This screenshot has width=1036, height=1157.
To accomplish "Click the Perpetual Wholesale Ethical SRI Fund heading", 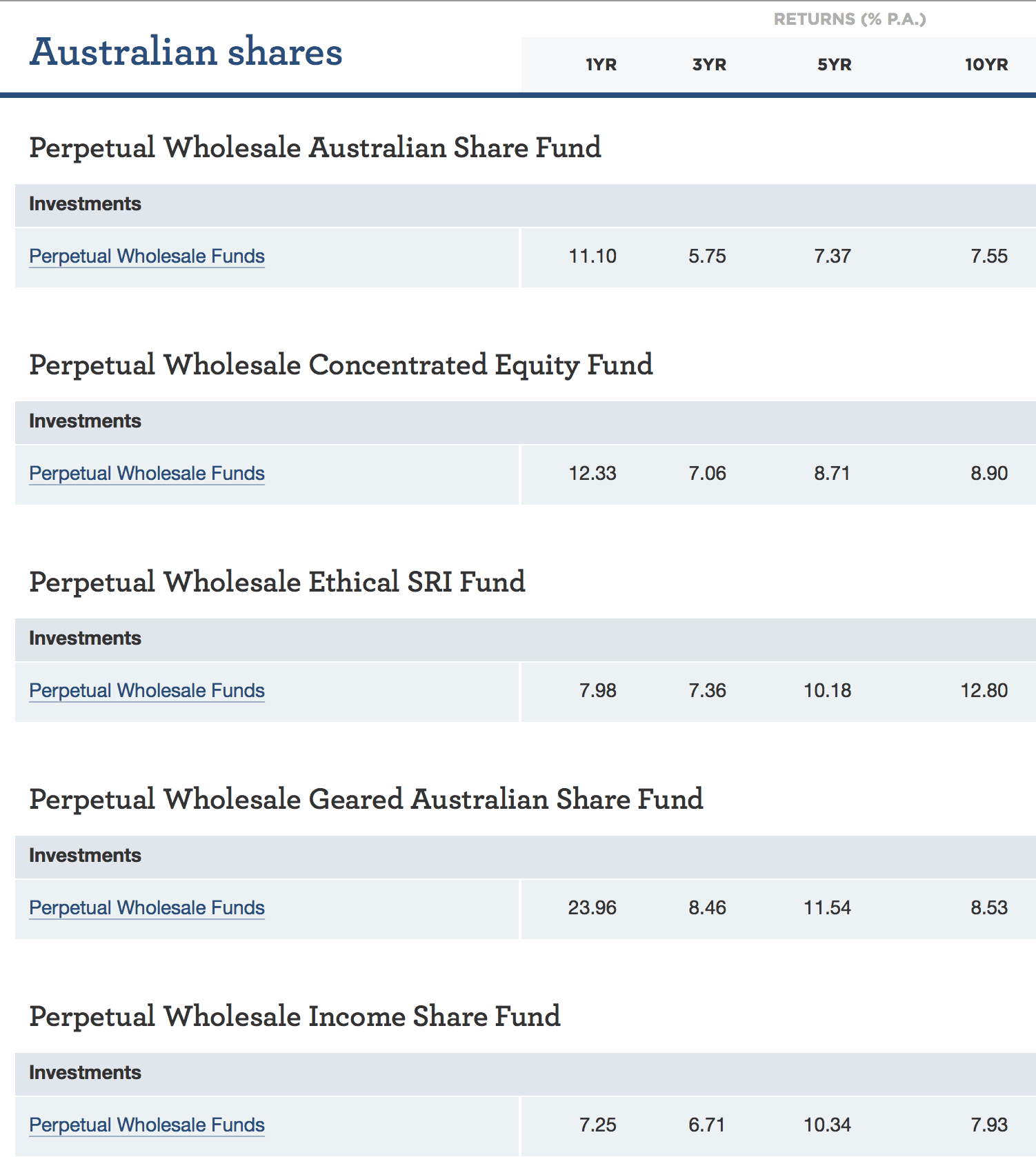I will tap(277, 582).
